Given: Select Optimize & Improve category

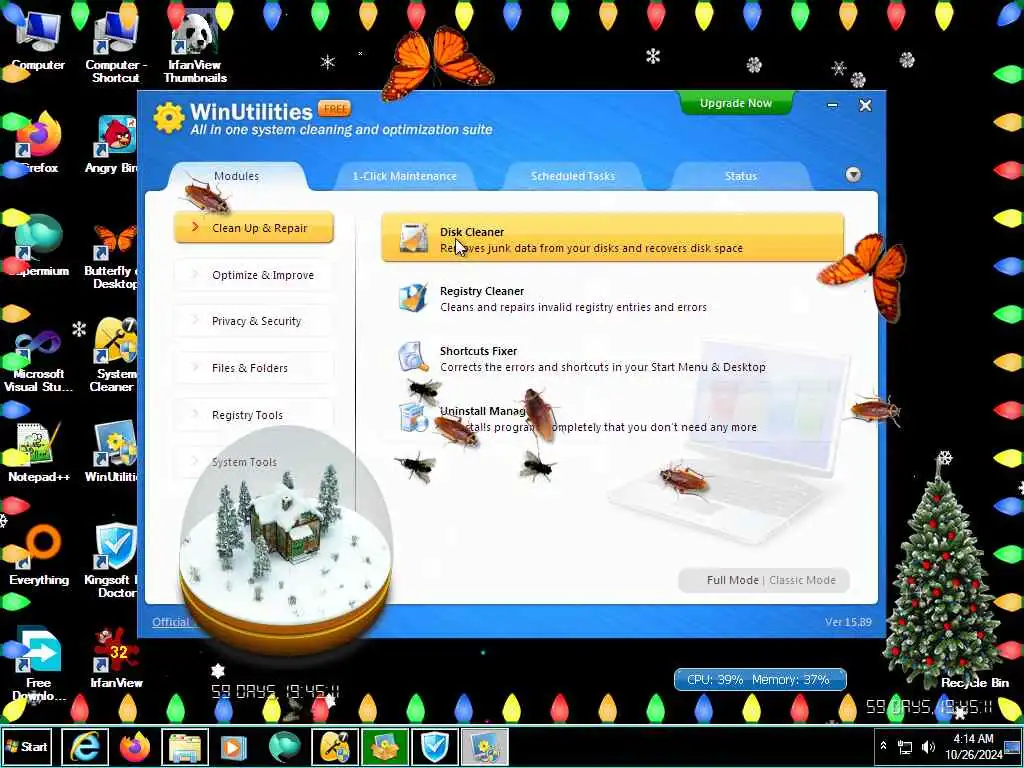Looking at the screenshot, I should [x=254, y=275].
